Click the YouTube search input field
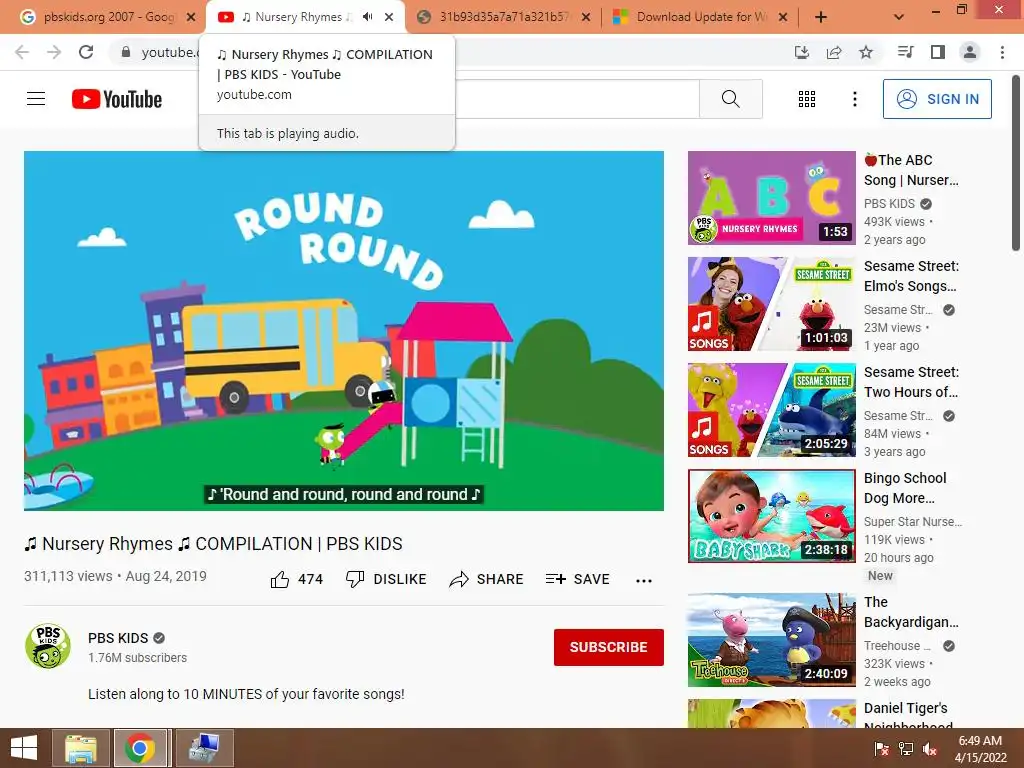Image resolution: width=1024 pixels, height=768 pixels. [x=577, y=99]
